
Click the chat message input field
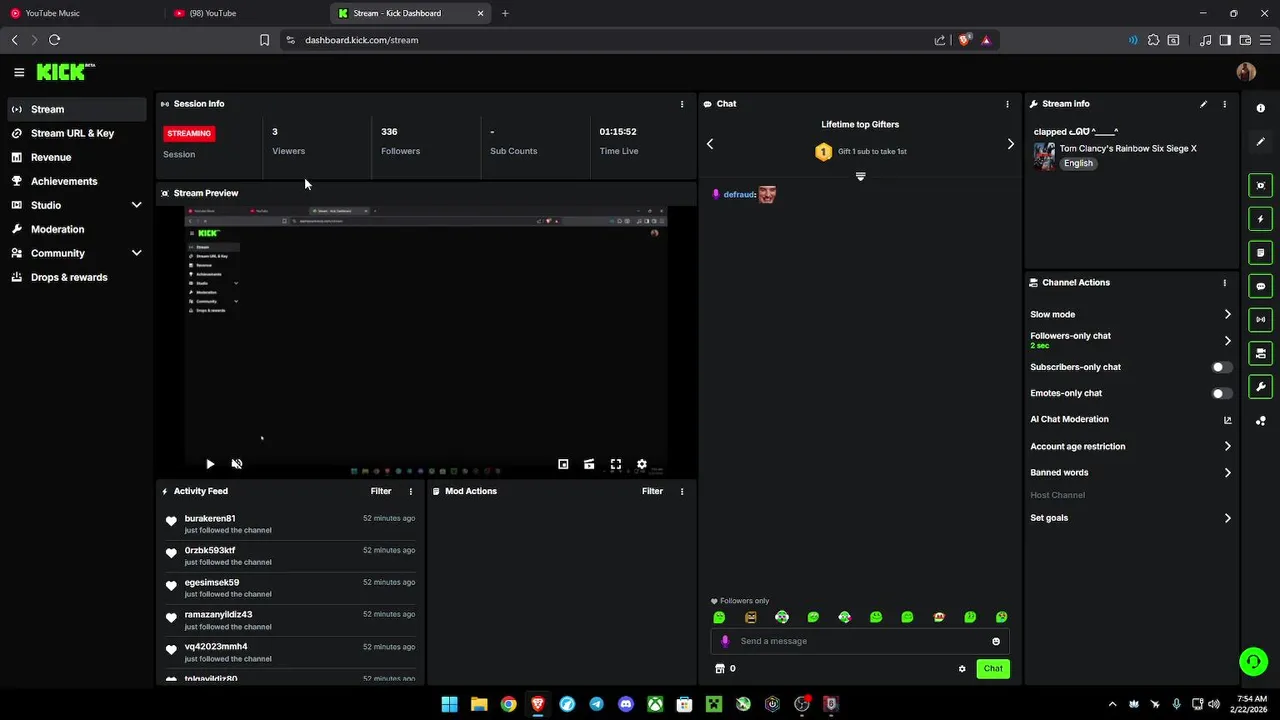click(860, 641)
